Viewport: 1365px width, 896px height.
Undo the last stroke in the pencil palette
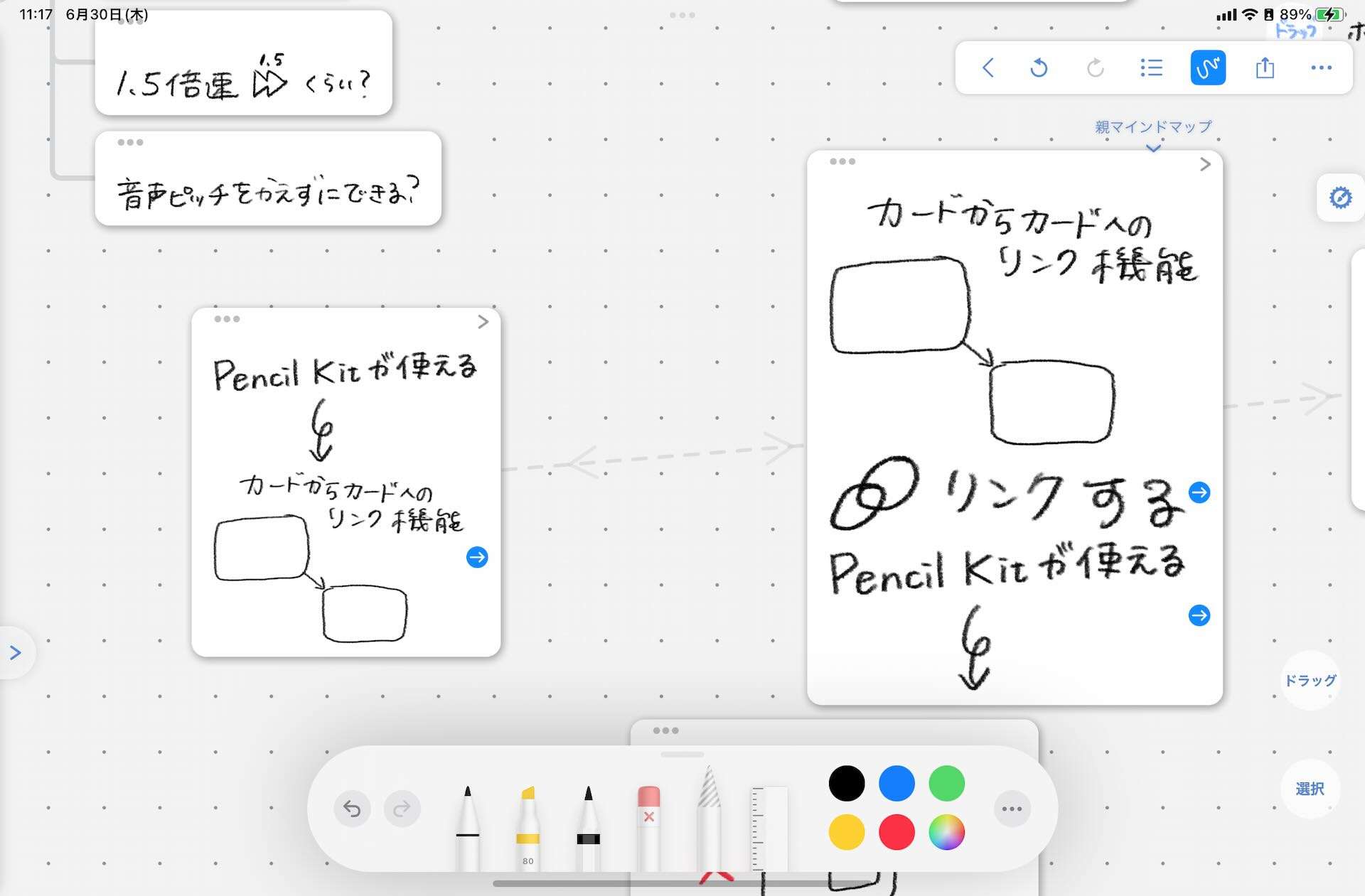click(x=353, y=809)
